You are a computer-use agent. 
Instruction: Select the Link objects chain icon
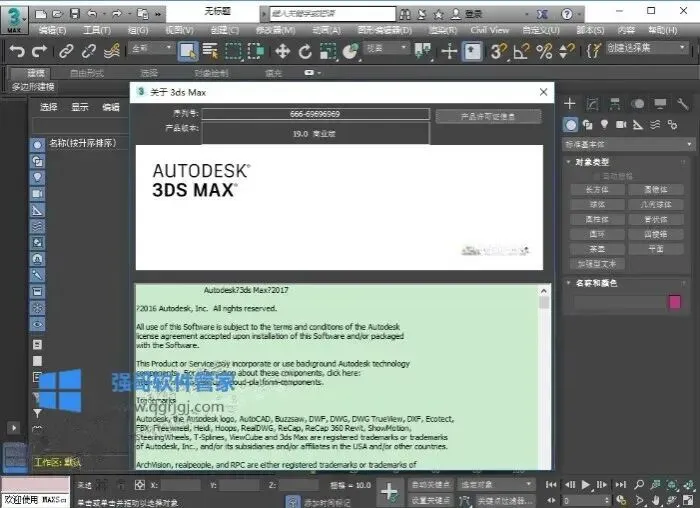pos(66,51)
